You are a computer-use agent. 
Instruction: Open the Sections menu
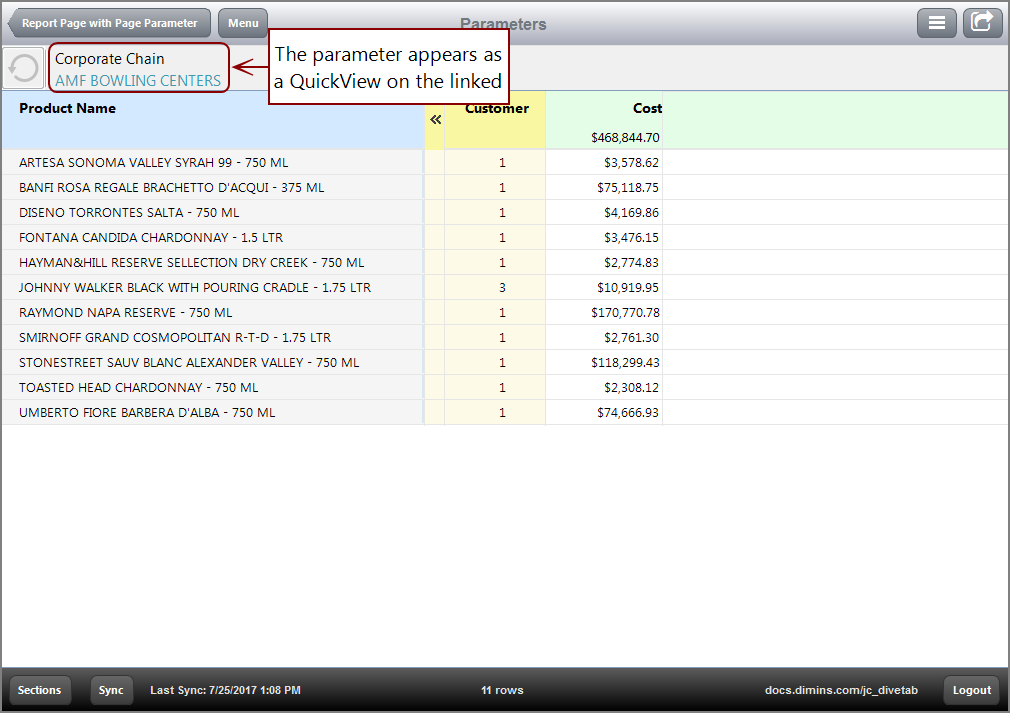click(39, 690)
